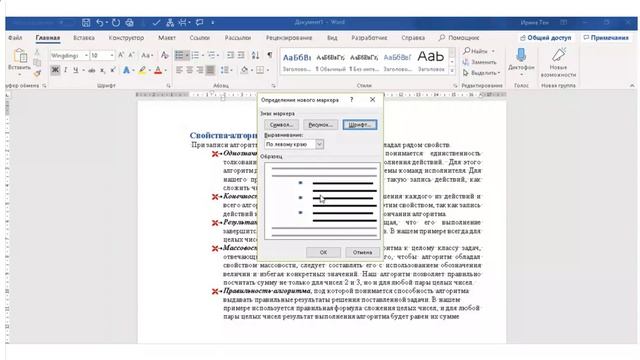Click the shading paint bucket icon
Image resolution: width=640 pixels, height=360 pixels.
[x=244, y=70]
